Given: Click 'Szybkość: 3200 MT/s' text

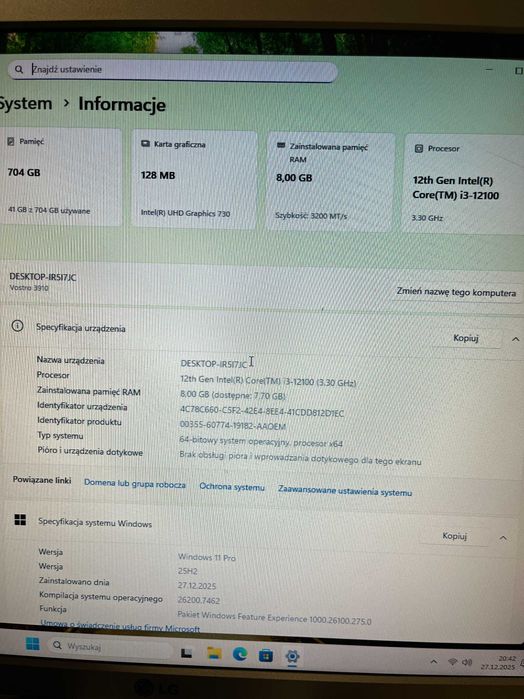Looking at the screenshot, I should (x=311, y=216).
